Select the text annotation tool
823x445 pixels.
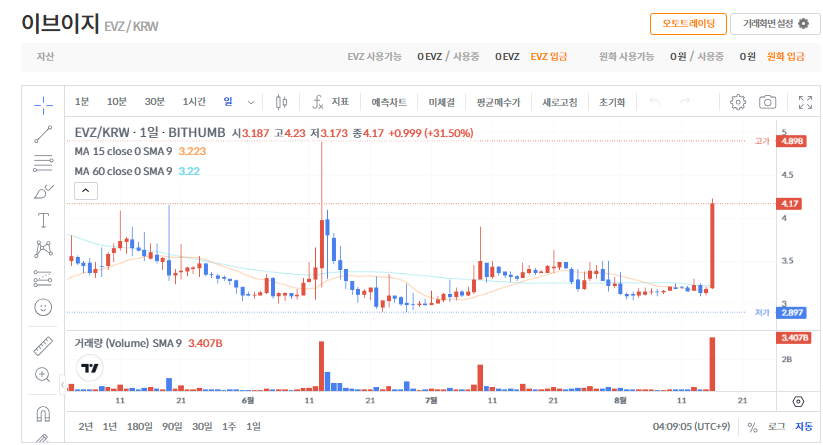(43, 220)
